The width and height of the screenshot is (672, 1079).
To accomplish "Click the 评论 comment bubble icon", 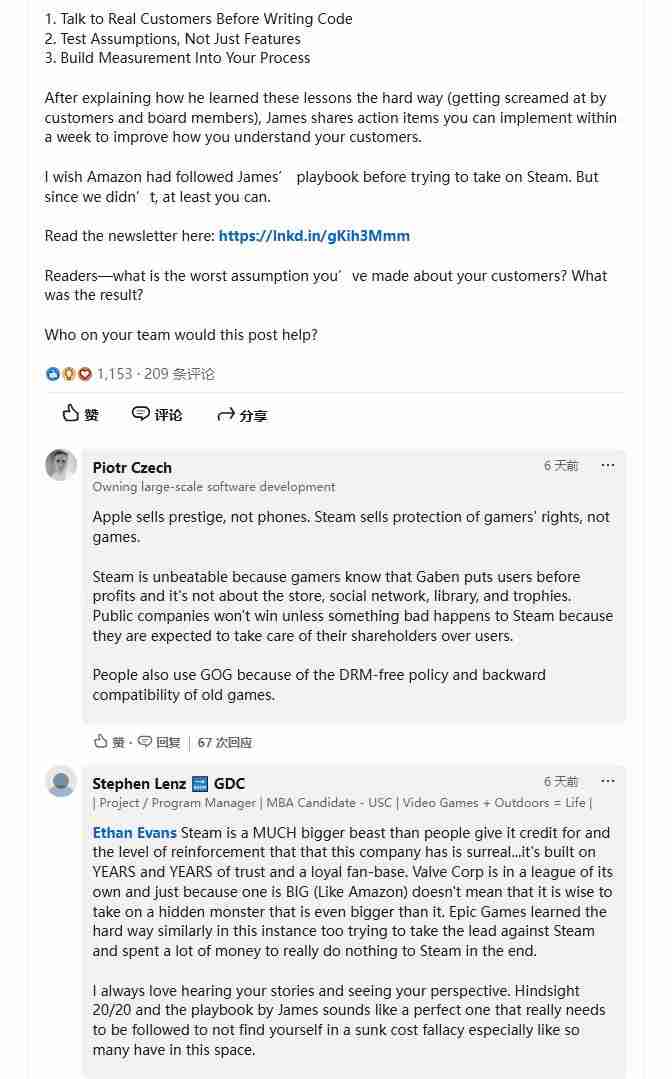I will [141, 414].
